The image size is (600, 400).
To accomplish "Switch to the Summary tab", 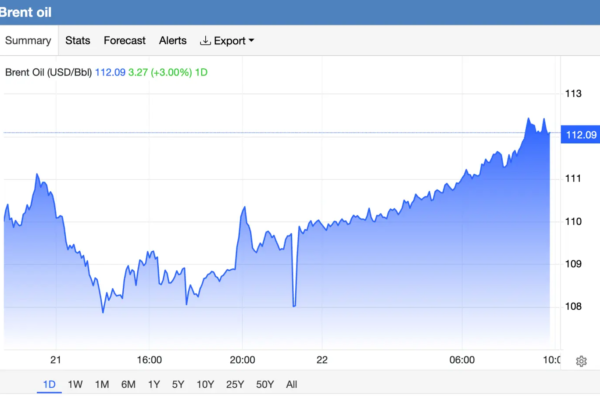I will (28, 40).
